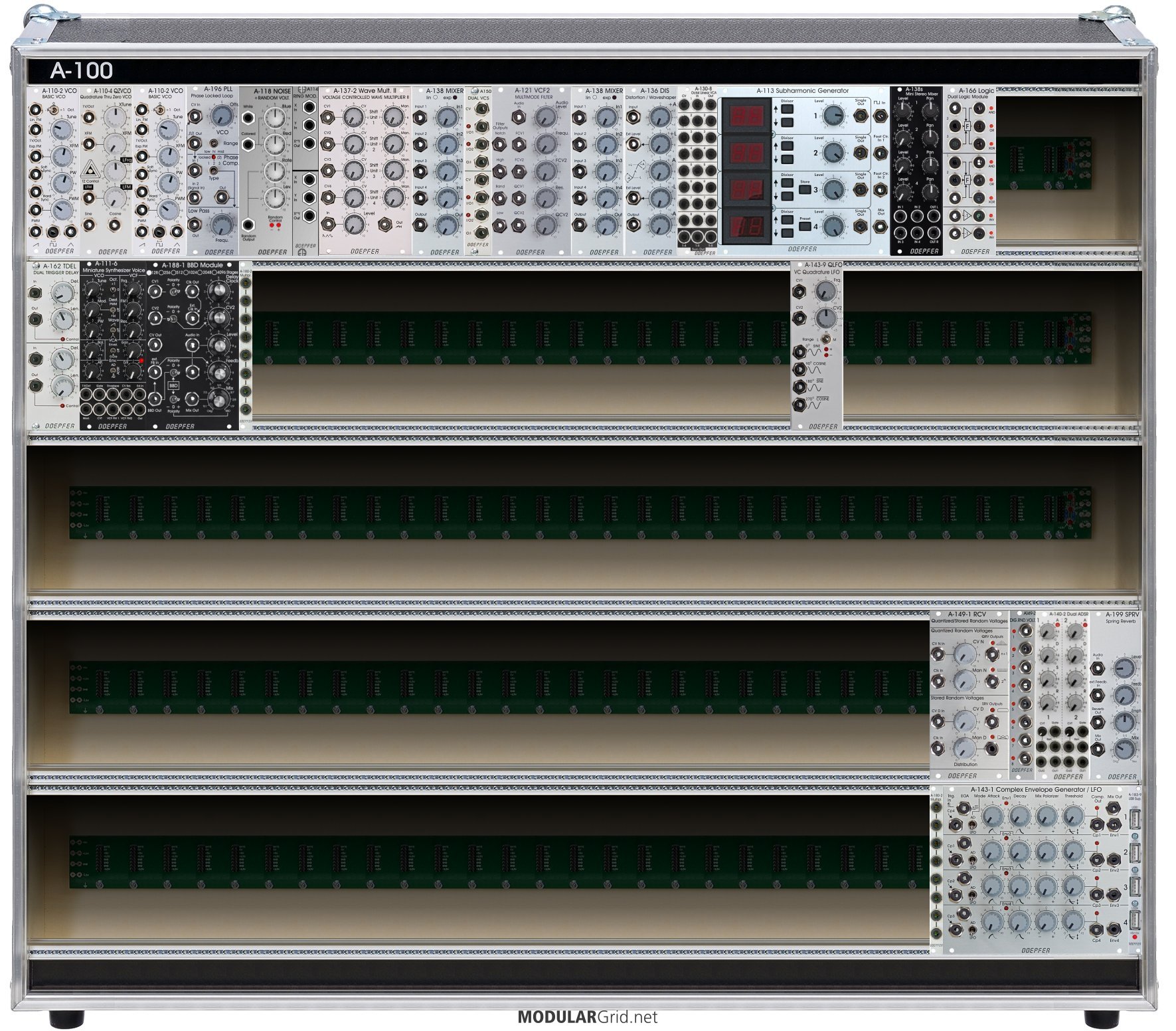1176x1031 pixels.
Task: Toggle the Range switch on A-196 PLL
Action: [x=214, y=143]
